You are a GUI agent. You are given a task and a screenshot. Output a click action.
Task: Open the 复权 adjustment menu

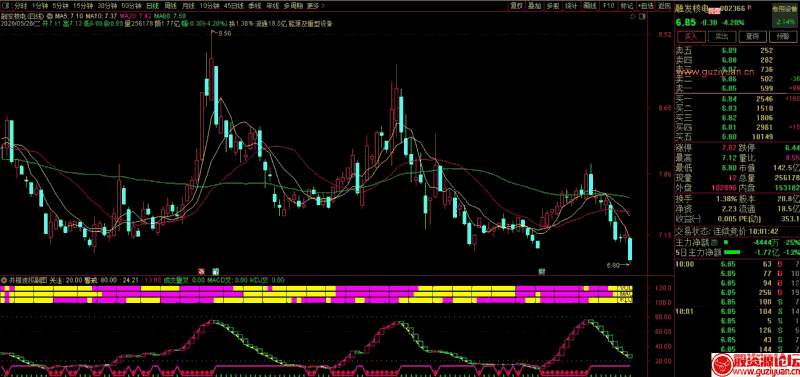pos(516,6)
